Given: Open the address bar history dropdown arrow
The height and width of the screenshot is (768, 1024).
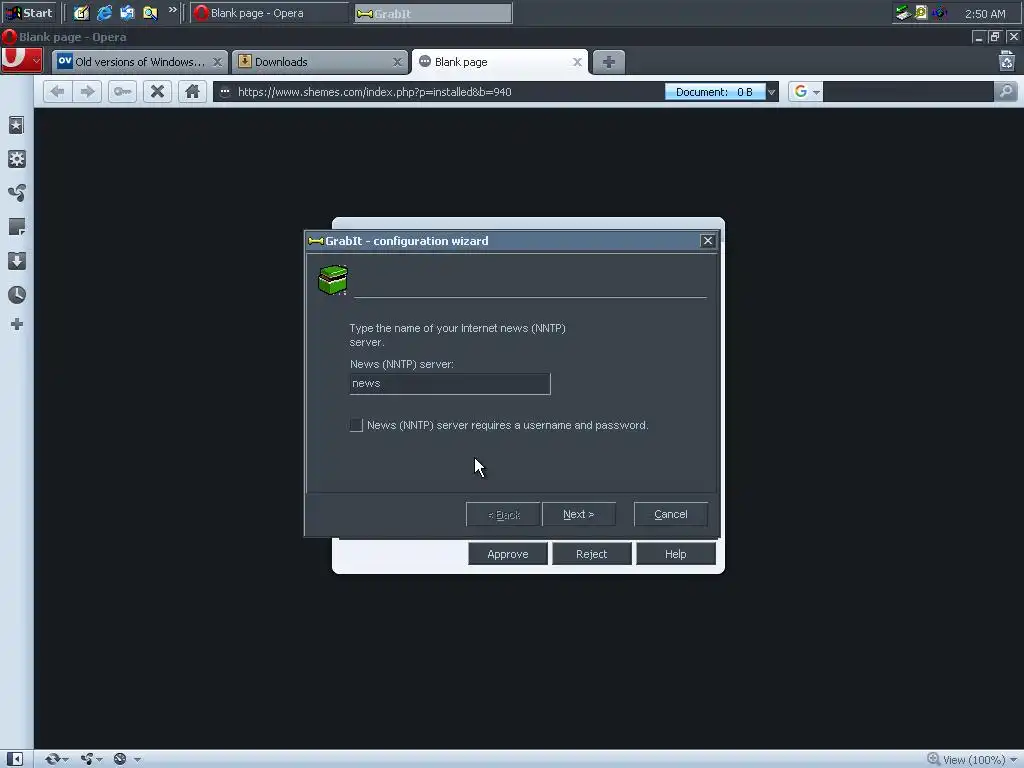Looking at the screenshot, I should (771, 92).
